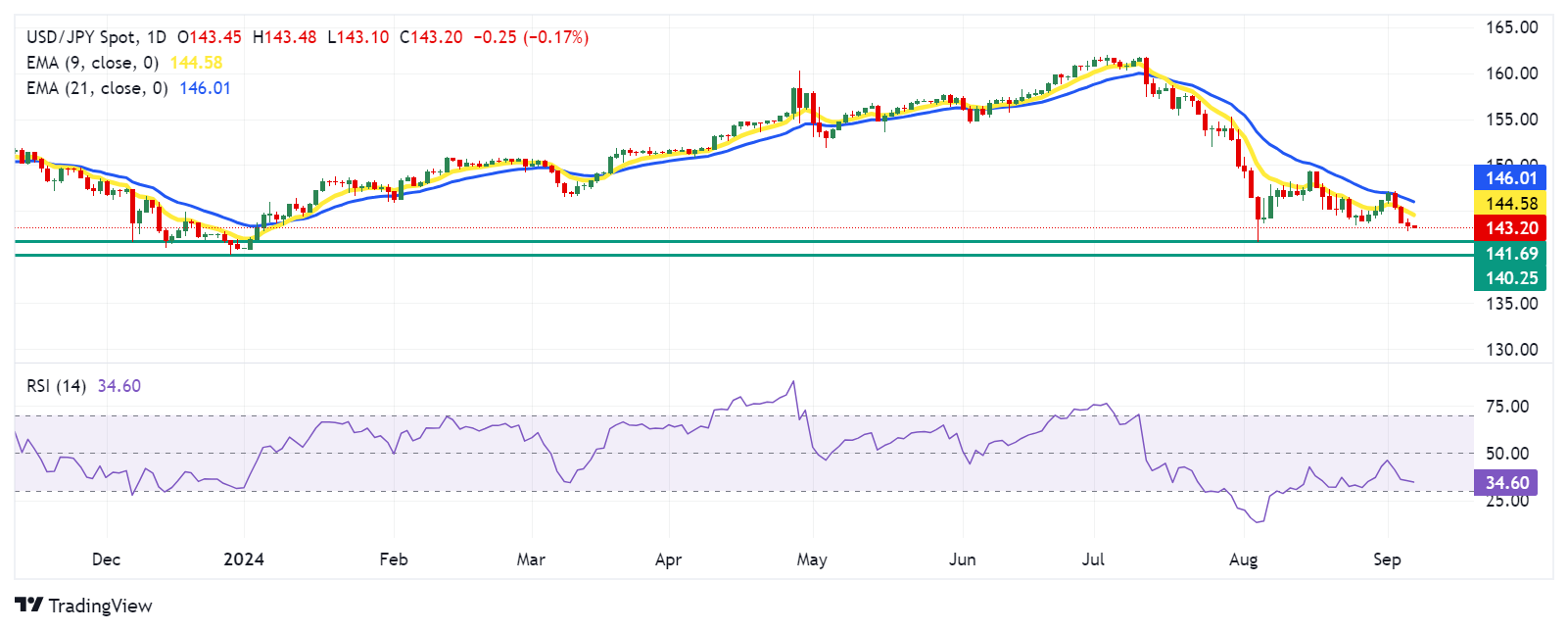The width and height of the screenshot is (1568, 631).
Task: Click the blue 146.01 price tag
Action: coord(1510,177)
